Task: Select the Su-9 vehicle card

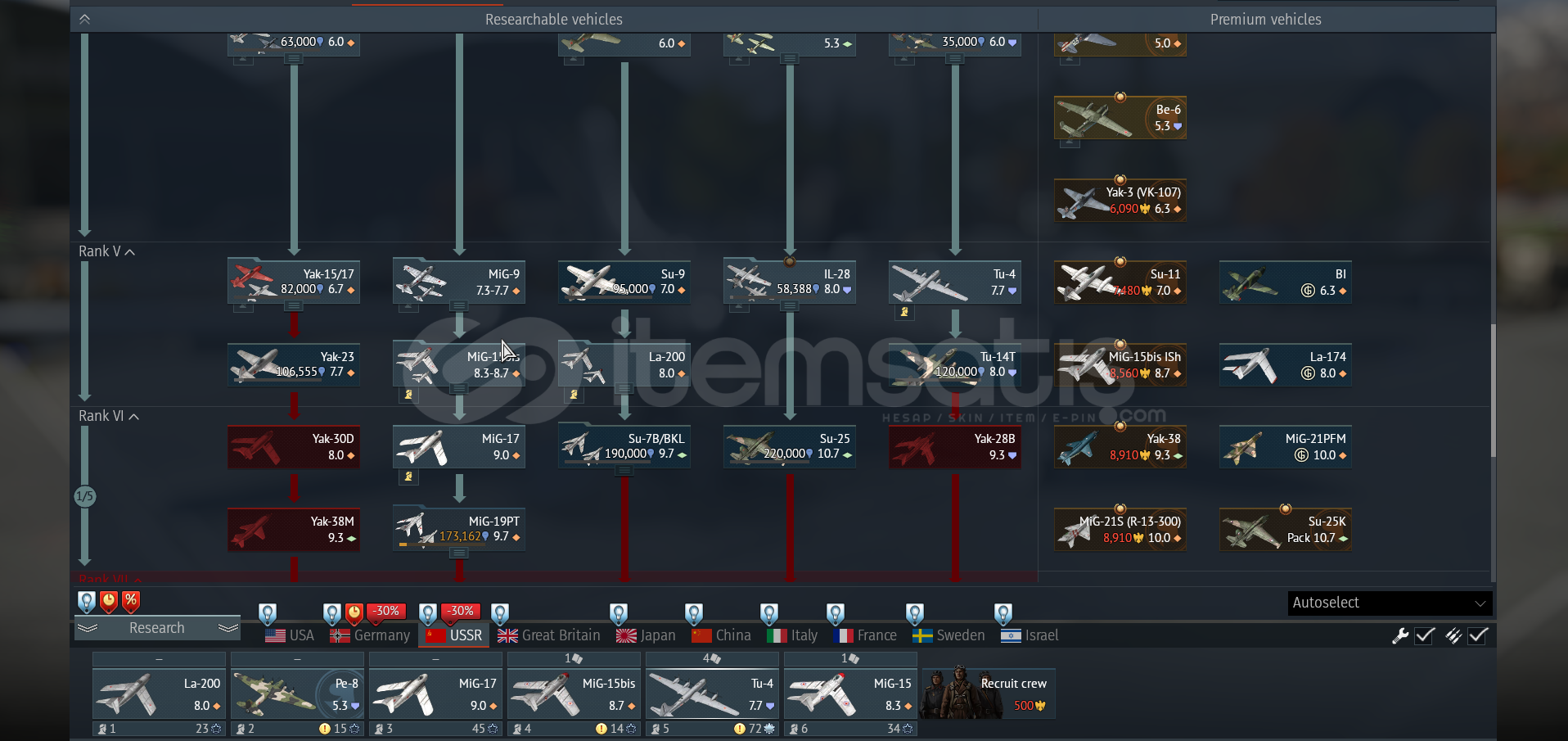Action: coord(624,282)
